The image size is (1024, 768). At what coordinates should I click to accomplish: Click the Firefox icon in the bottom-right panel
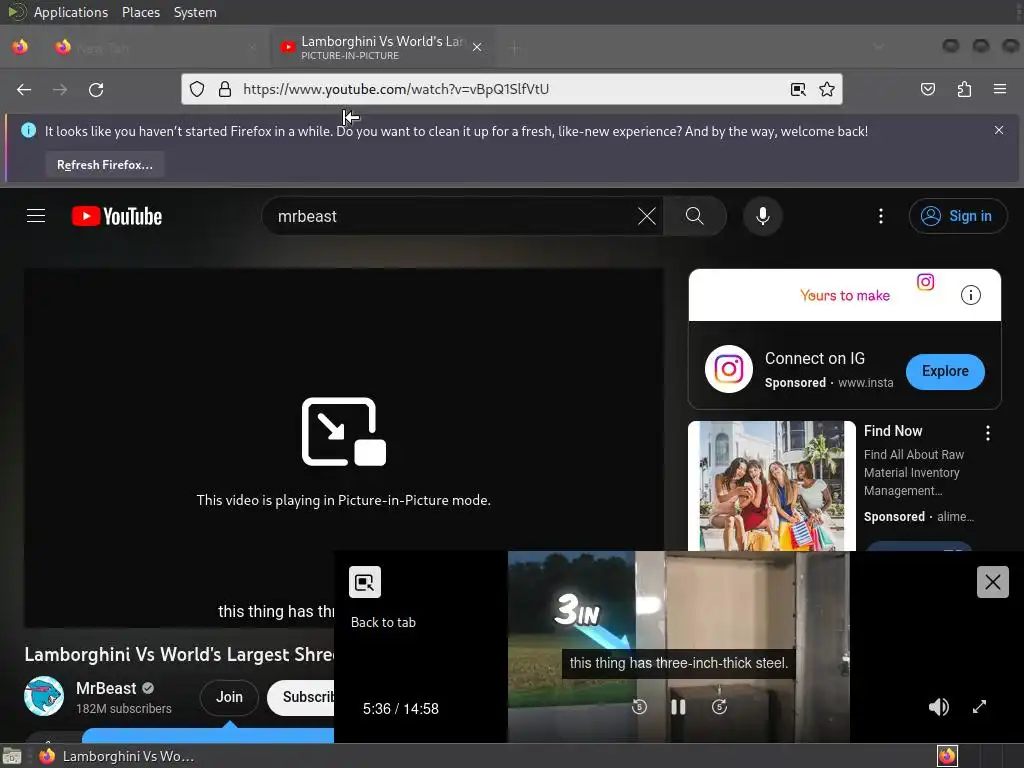coord(947,756)
